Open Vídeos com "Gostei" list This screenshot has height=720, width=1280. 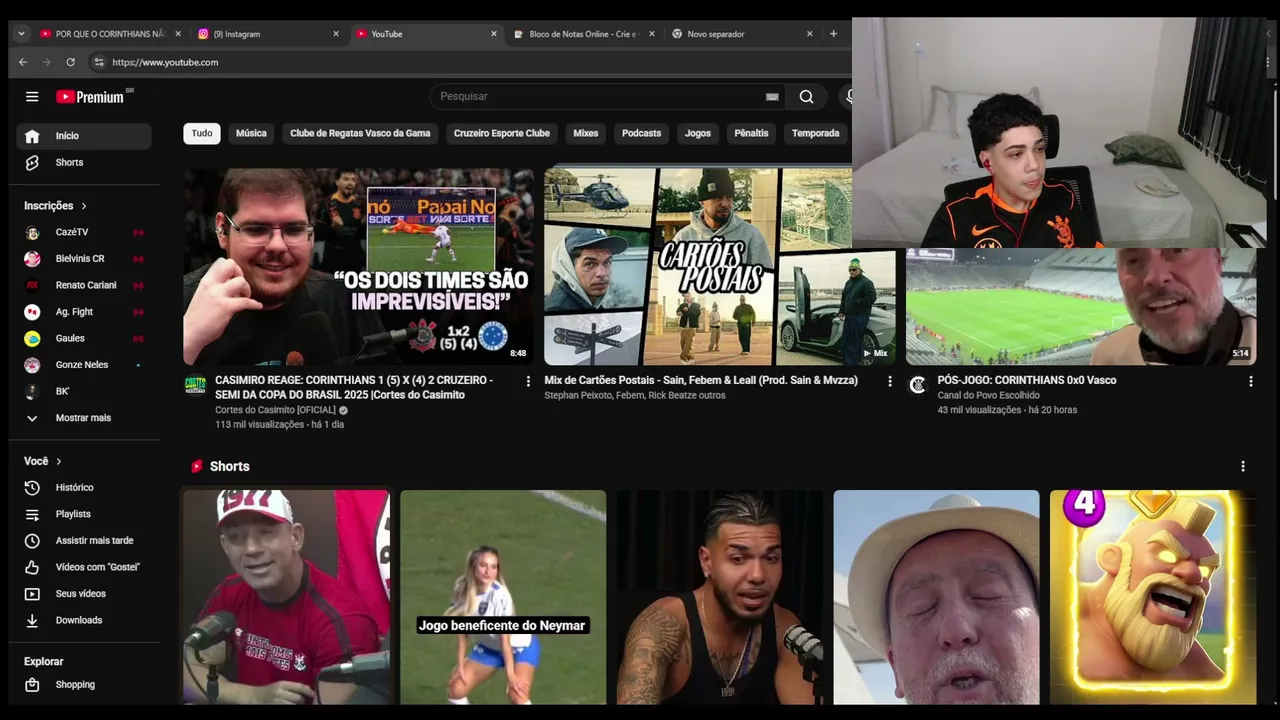[x=84, y=567]
